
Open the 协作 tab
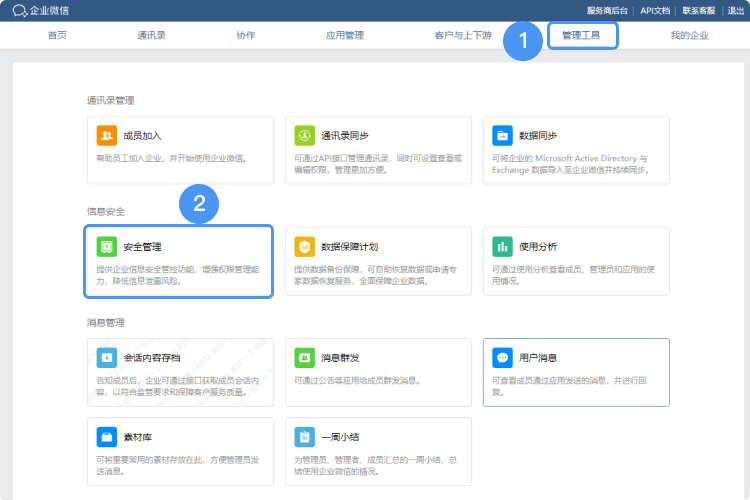(246, 35)
